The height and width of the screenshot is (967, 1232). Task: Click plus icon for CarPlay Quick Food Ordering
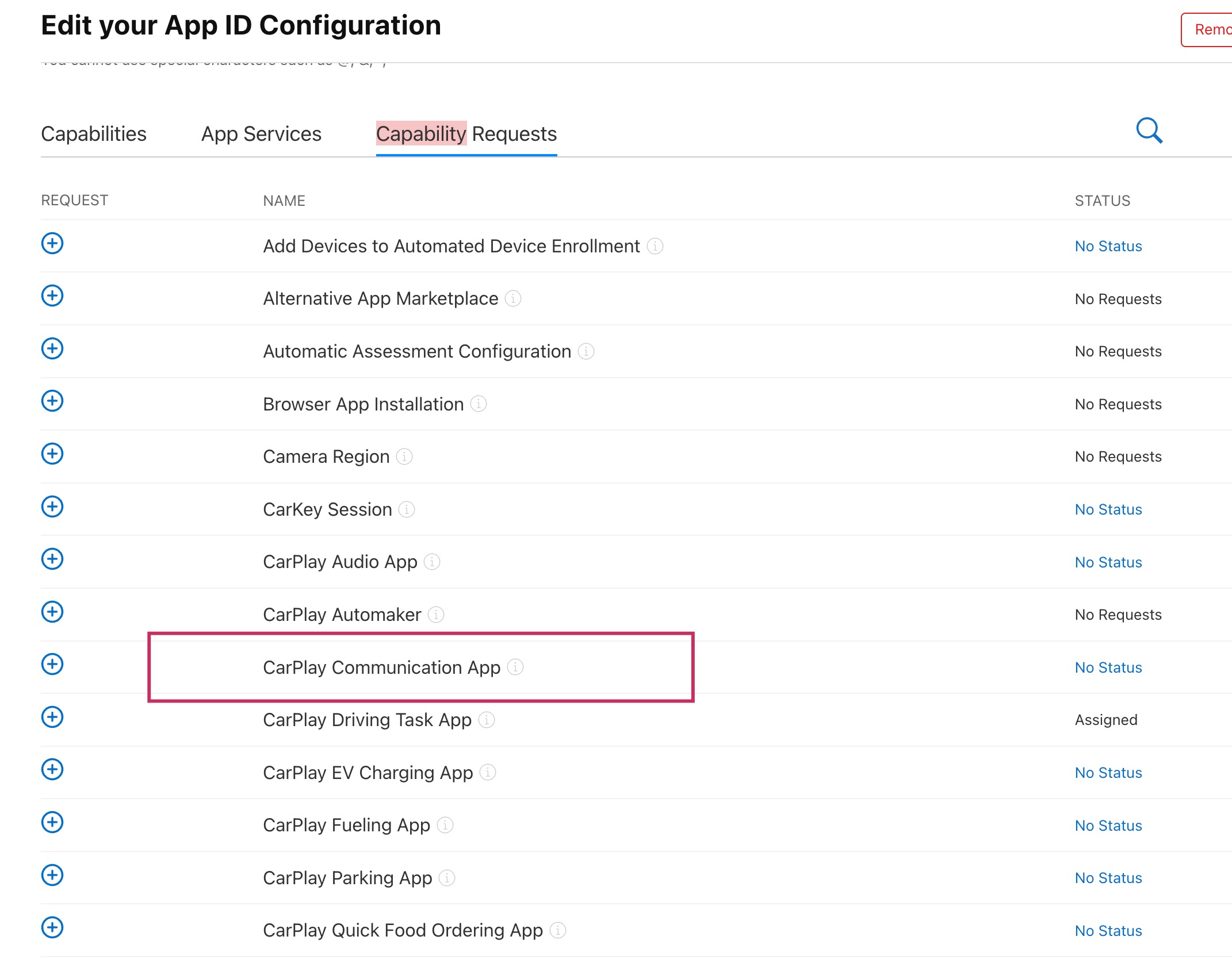click(52, 927)
